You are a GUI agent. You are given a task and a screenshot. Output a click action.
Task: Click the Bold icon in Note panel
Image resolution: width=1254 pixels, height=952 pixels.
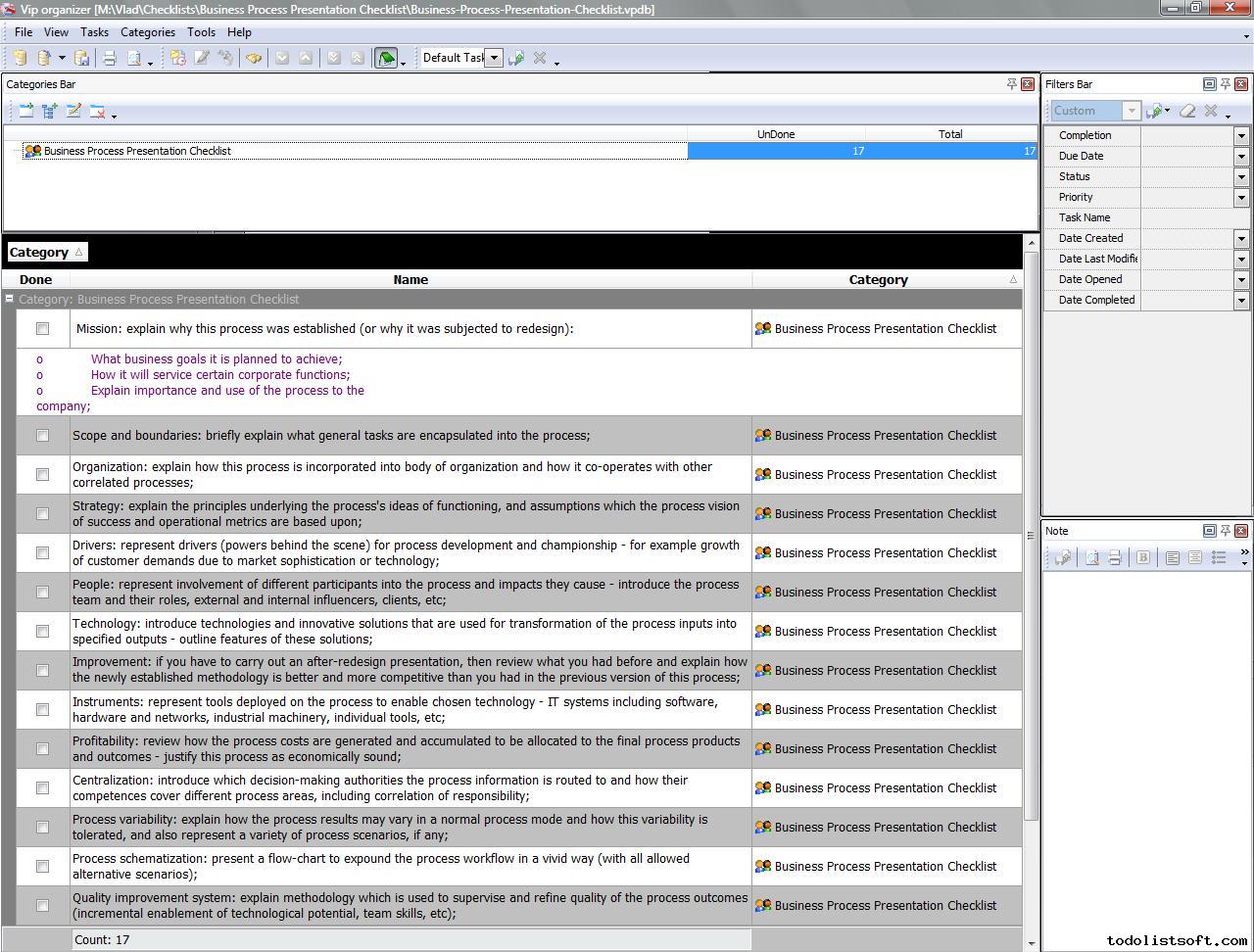tap(1142, 558)
